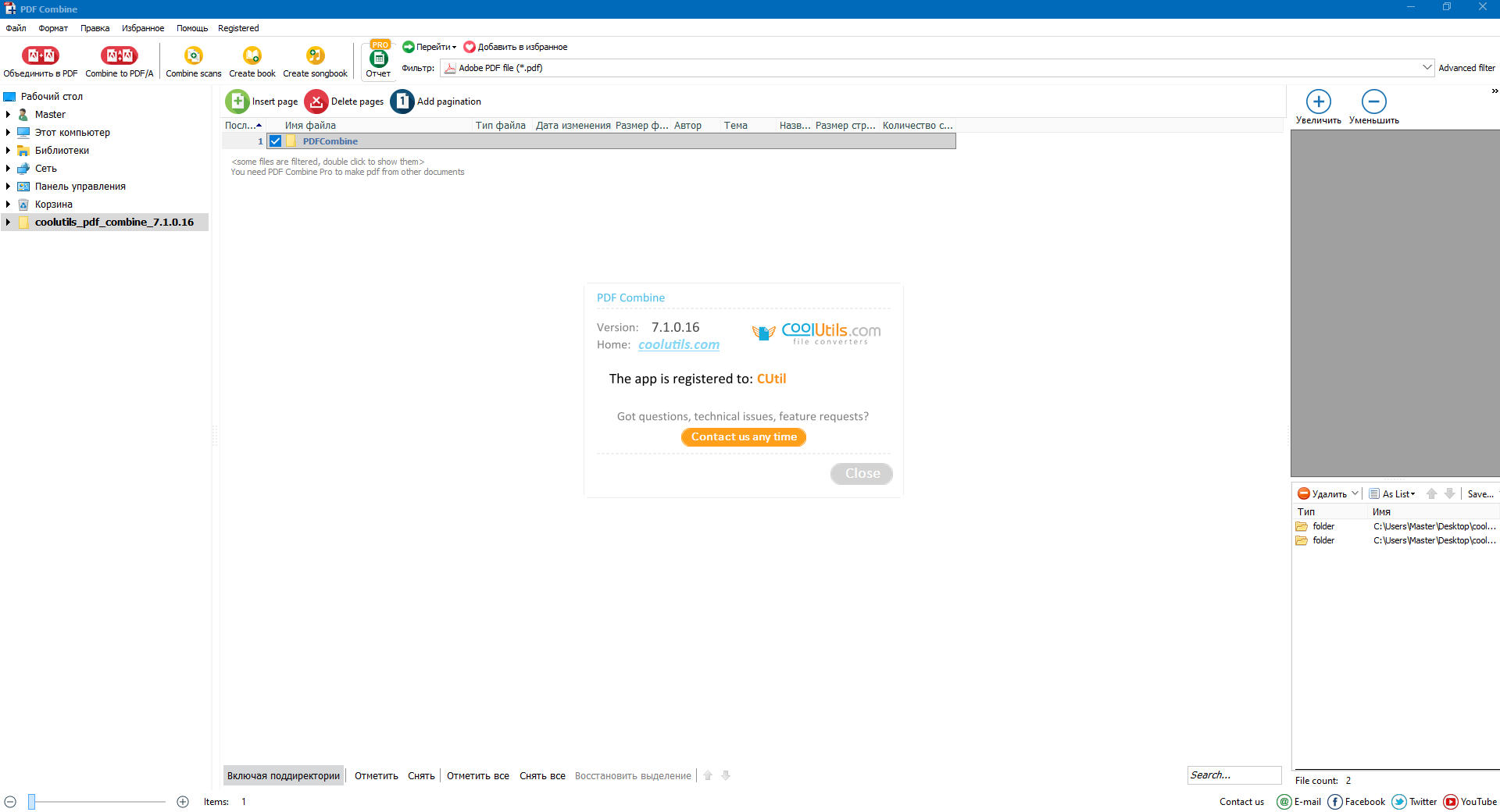Image resolution: width=1500 pixels, height=812 pixels.
Task: Click the Add pagination icon
Action: 402,101
